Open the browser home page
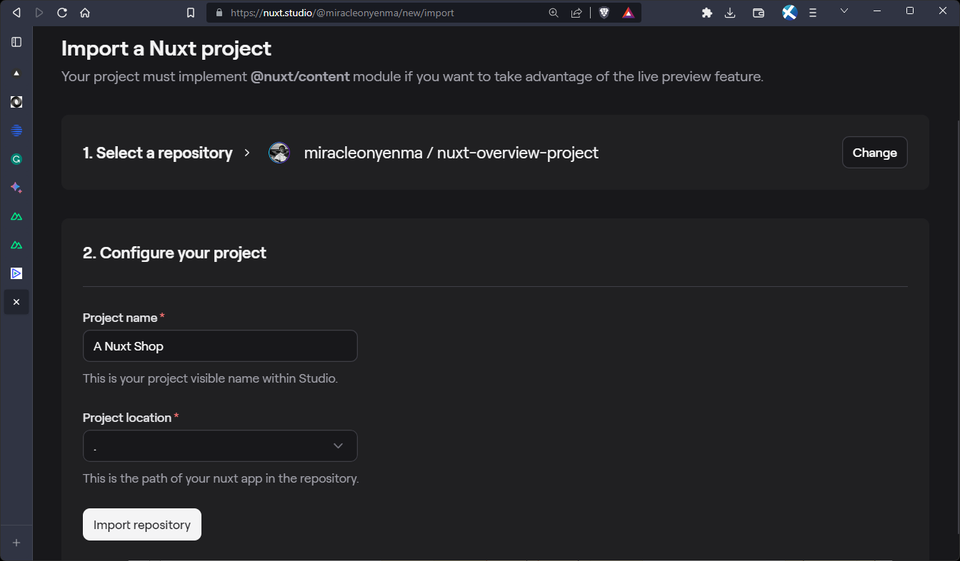 [x=85, y=12]
